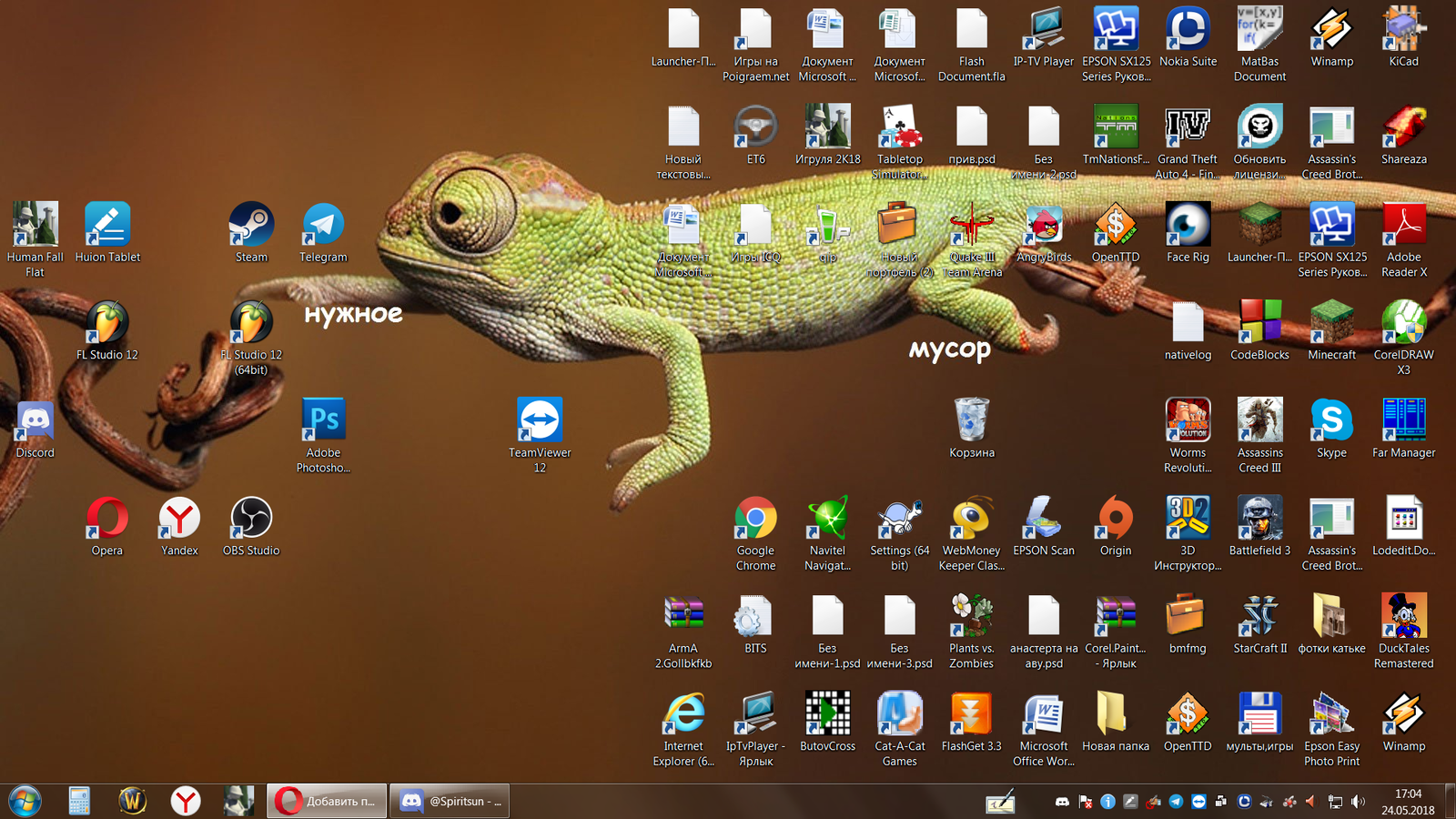The height and width of the screenshot is (819, 1456).
Task: Open Calculator from the taskbar
Action: point(79,802)
